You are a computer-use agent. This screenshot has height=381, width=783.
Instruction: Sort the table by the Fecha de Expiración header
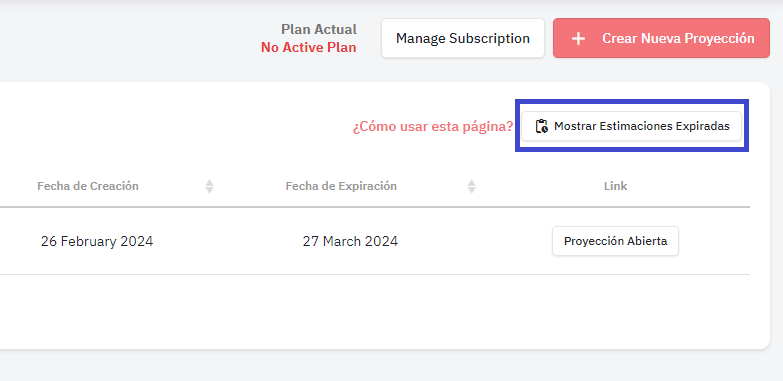point(341,186)
